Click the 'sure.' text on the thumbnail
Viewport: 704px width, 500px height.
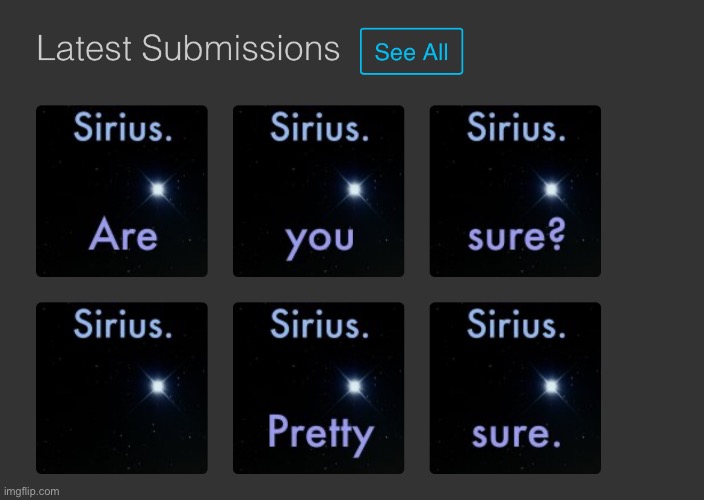516,434
